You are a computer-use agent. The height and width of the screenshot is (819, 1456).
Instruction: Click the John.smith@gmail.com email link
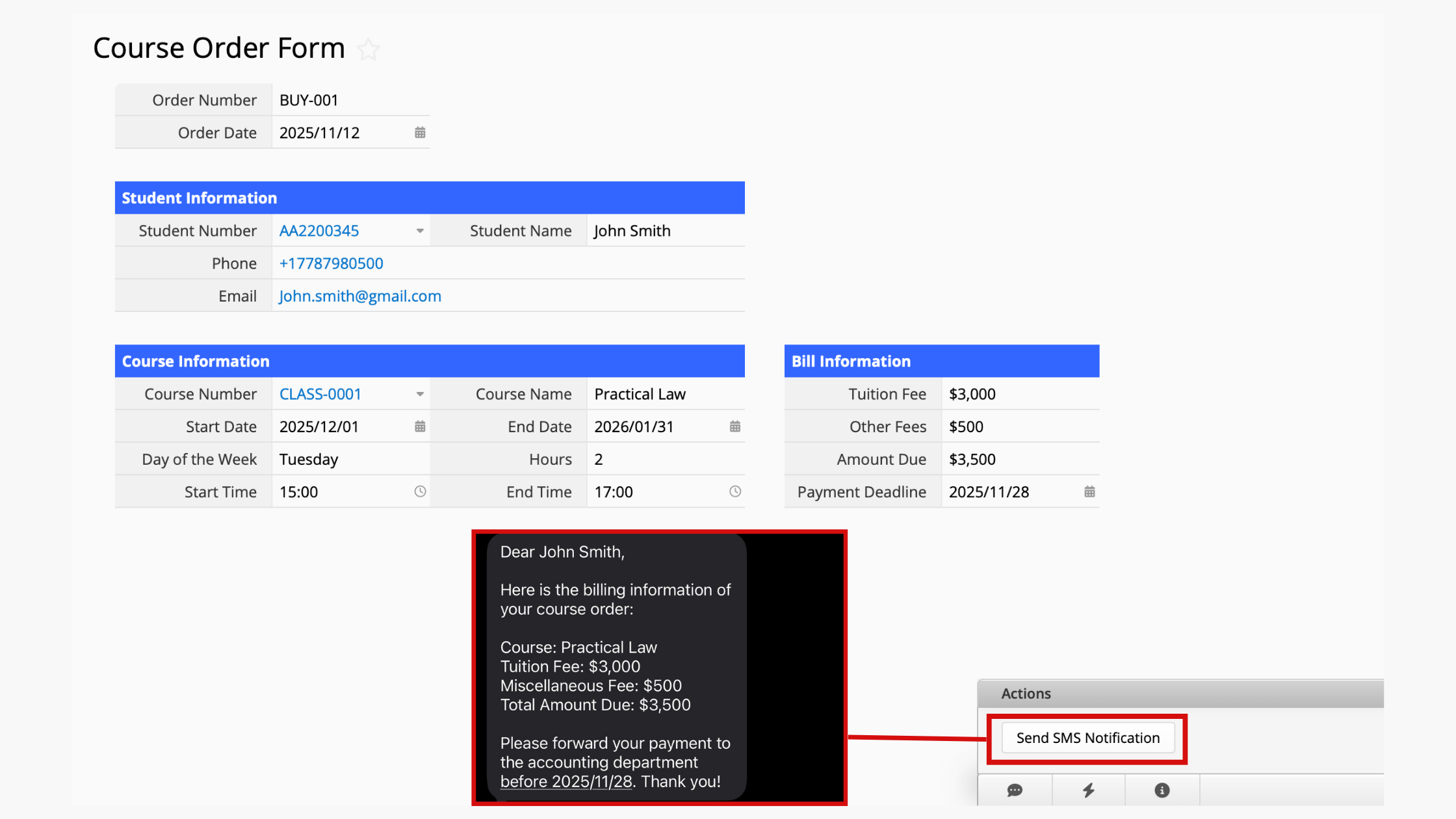coord(360,296)
